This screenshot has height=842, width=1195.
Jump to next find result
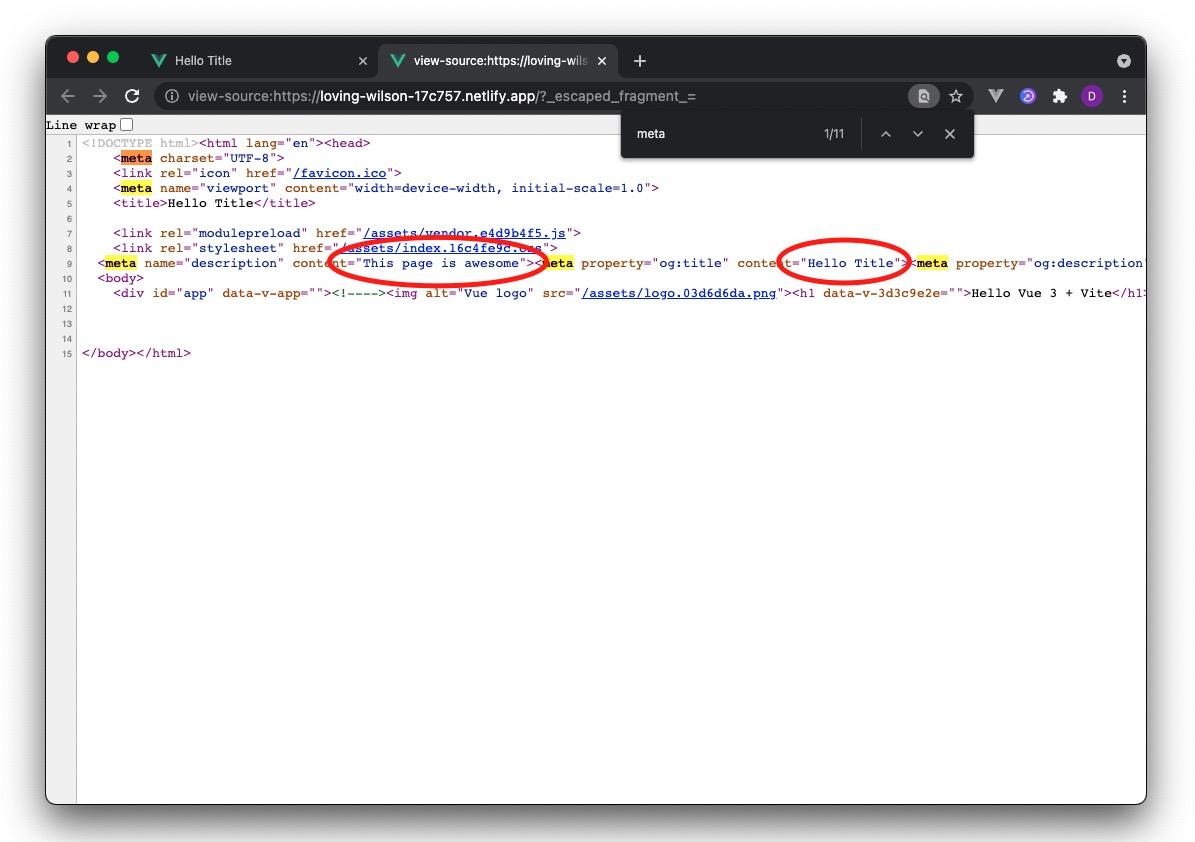tap(917, 134)
